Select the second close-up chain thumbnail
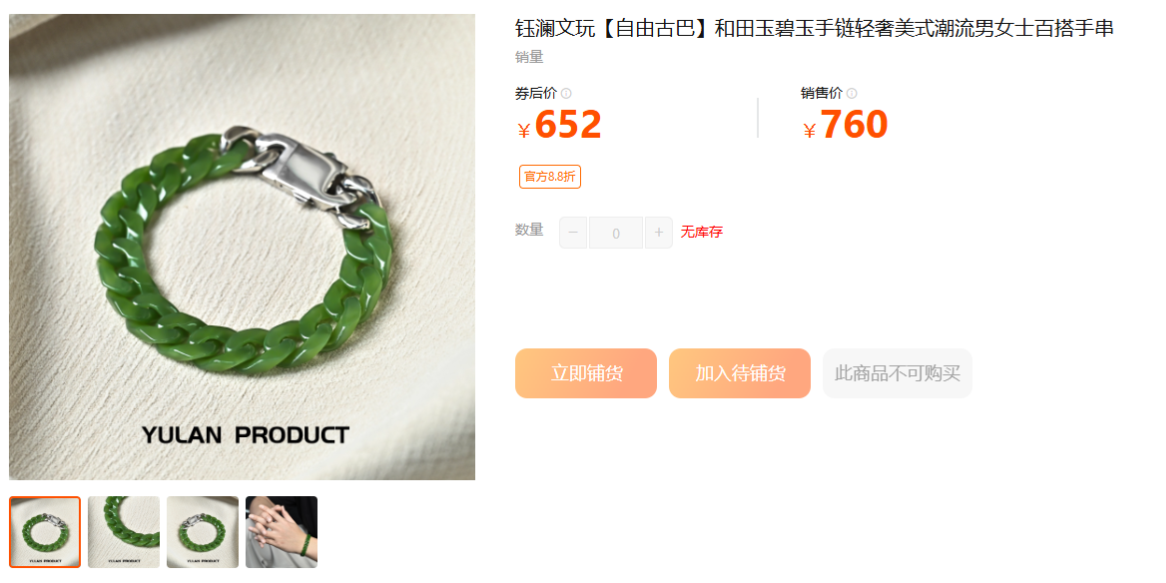Image resolution: width=1166 pixels, height=583 pixels. click(123, 532)
